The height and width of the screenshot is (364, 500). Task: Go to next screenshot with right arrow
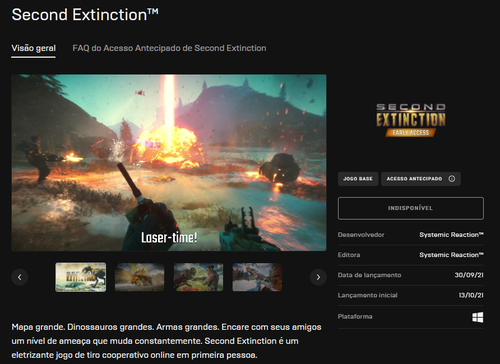(x=318, y=277)
